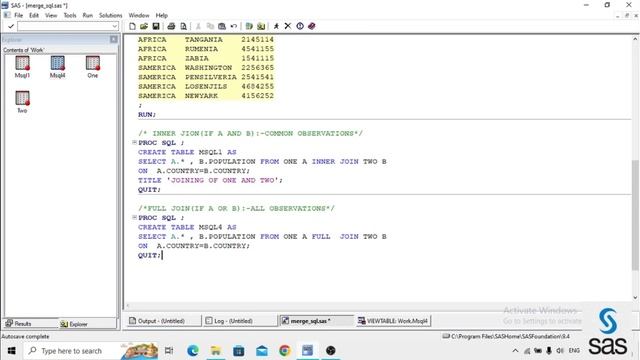Open the File menu
The image size is (640, 360).
tap(18, 15)
